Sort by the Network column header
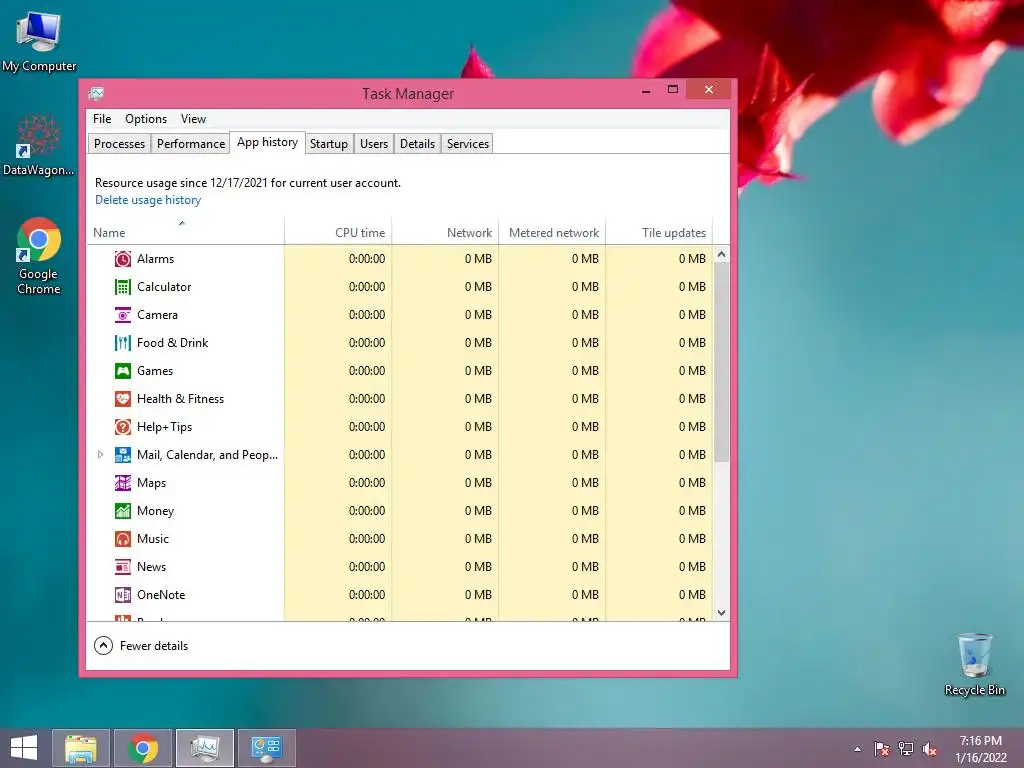1024x768 pixels. (445, 230)
